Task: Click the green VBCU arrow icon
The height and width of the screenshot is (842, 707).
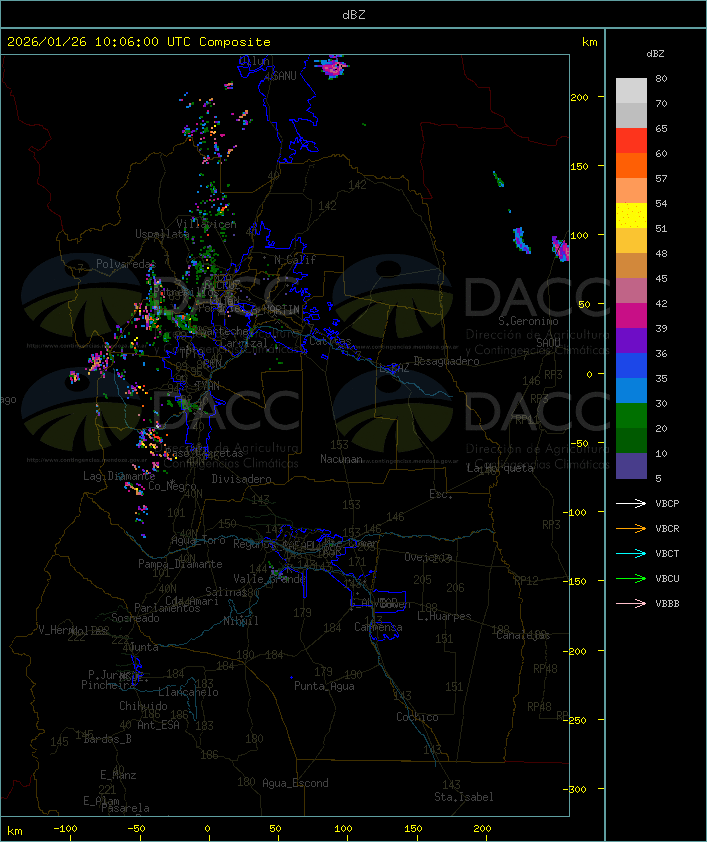Action: [631, 578]
